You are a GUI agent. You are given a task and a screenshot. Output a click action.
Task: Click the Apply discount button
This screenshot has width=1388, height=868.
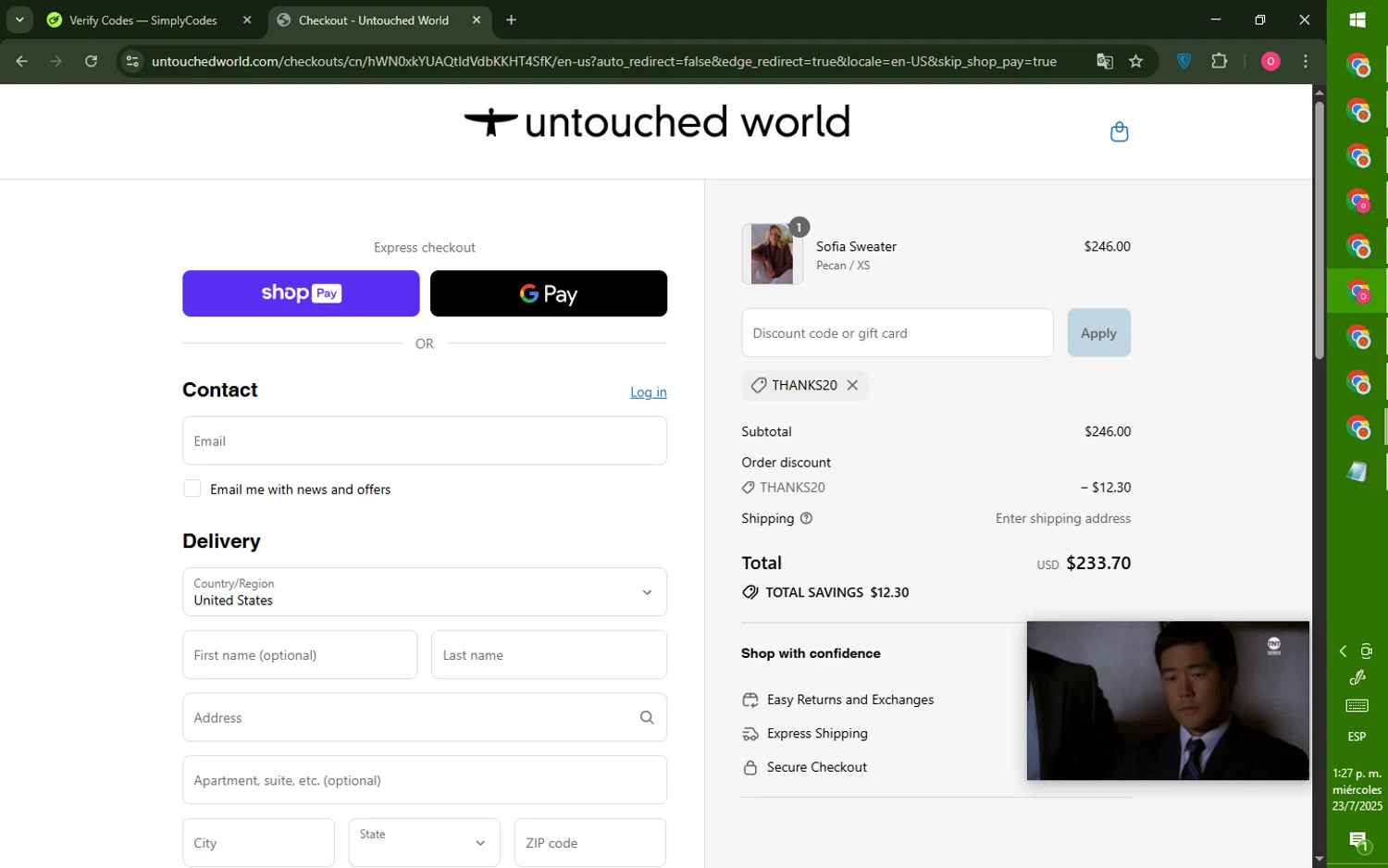tap(1098, 333)
